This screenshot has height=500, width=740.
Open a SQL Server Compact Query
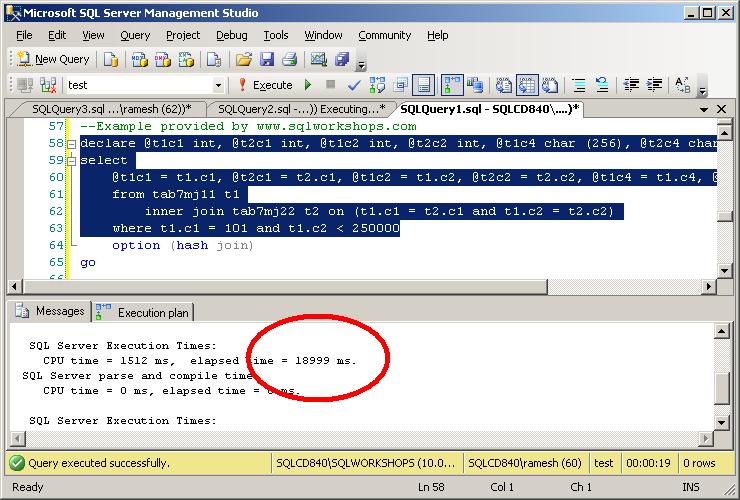coord(214,59)
